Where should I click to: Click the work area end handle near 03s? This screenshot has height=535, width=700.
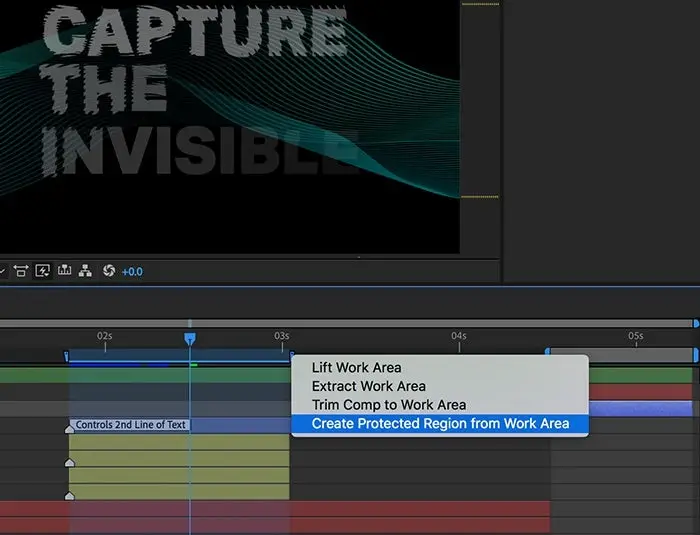coord(291,355)
